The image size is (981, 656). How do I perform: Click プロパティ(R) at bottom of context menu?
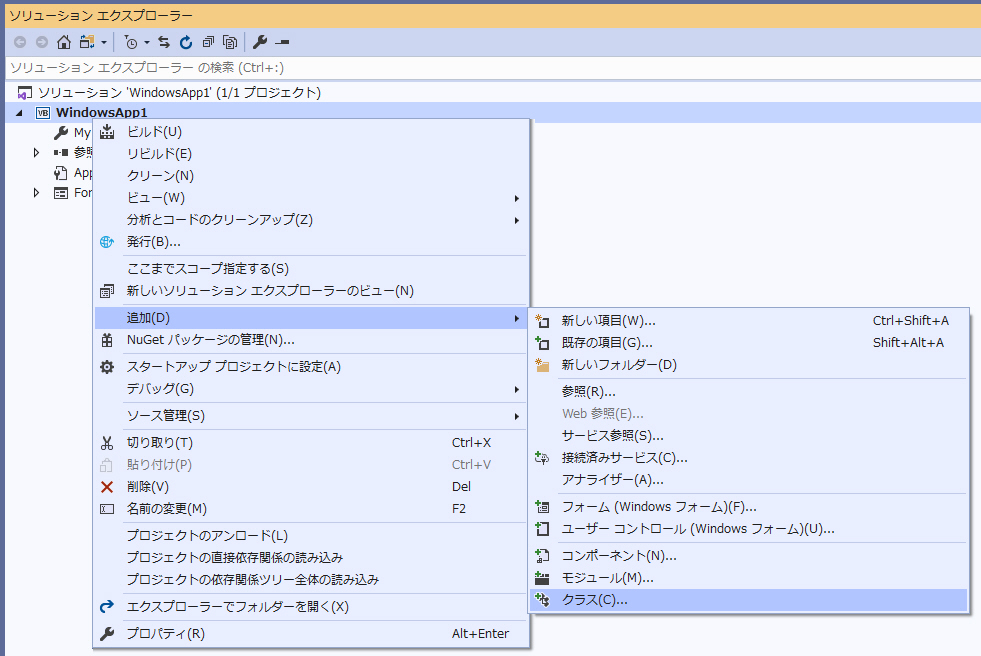(x=312, y=633)
